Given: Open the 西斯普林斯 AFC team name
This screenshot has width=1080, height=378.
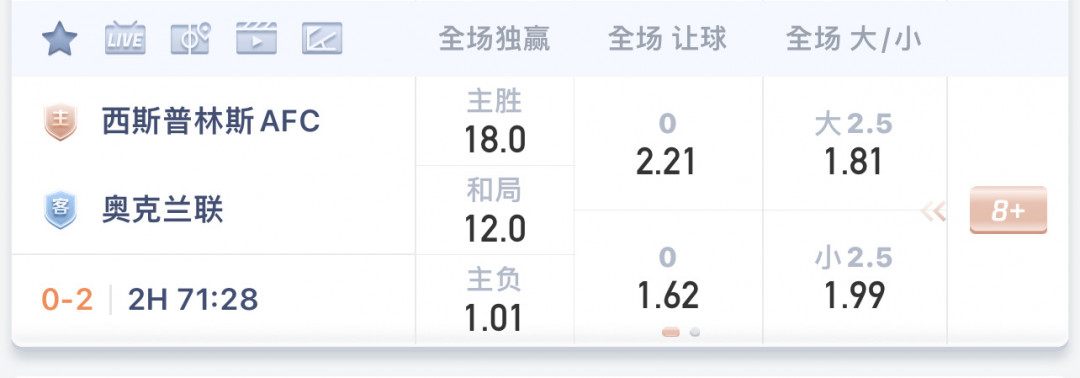Looking at the screenshot, I should [x=211, y=122].
